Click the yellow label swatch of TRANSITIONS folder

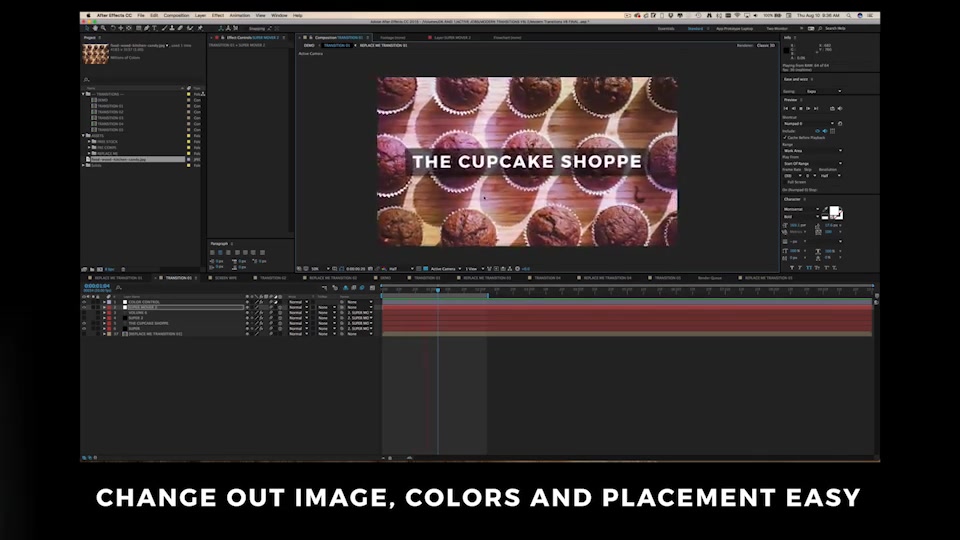[x=189, y=94]
